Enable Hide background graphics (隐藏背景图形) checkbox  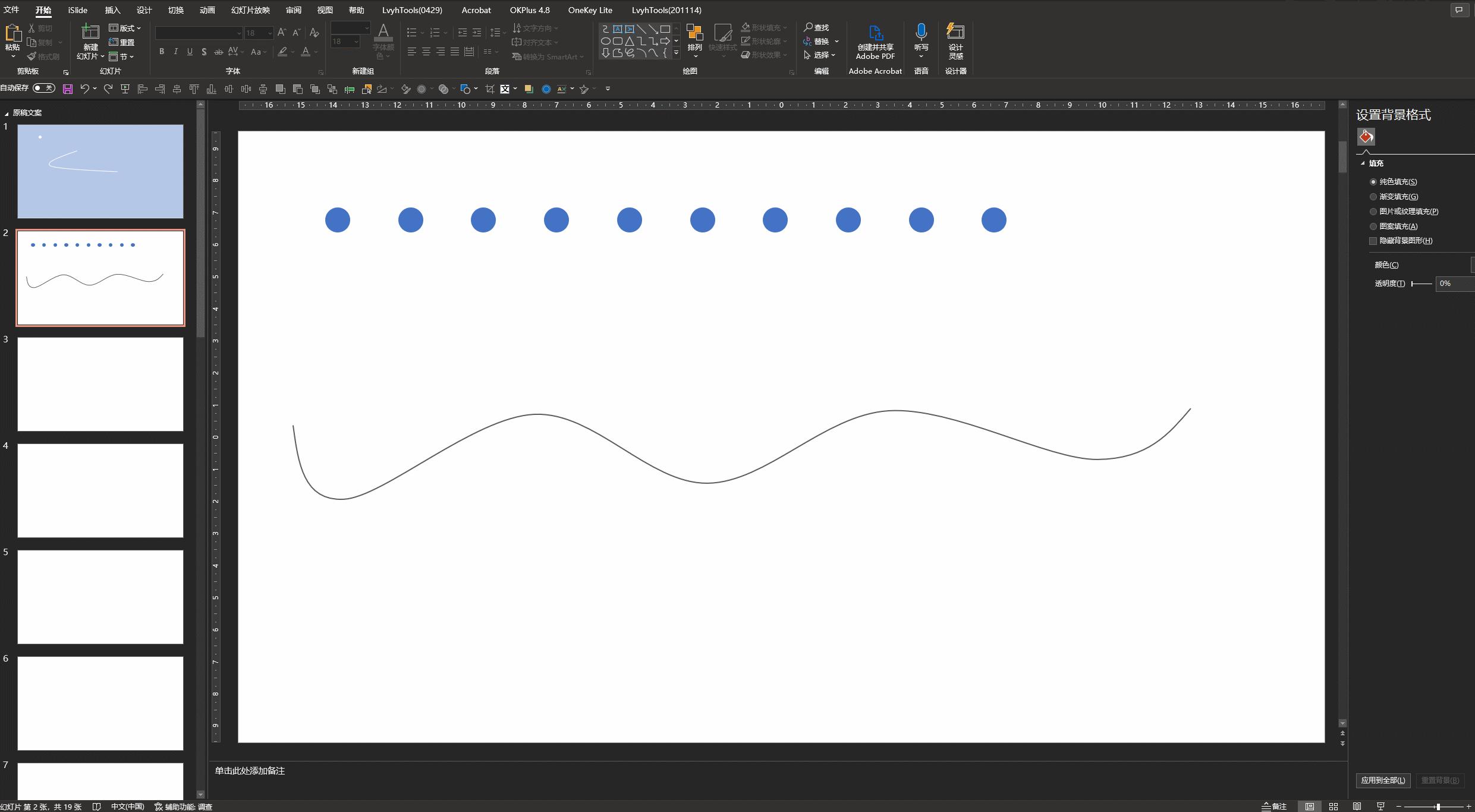(1373, 241)
